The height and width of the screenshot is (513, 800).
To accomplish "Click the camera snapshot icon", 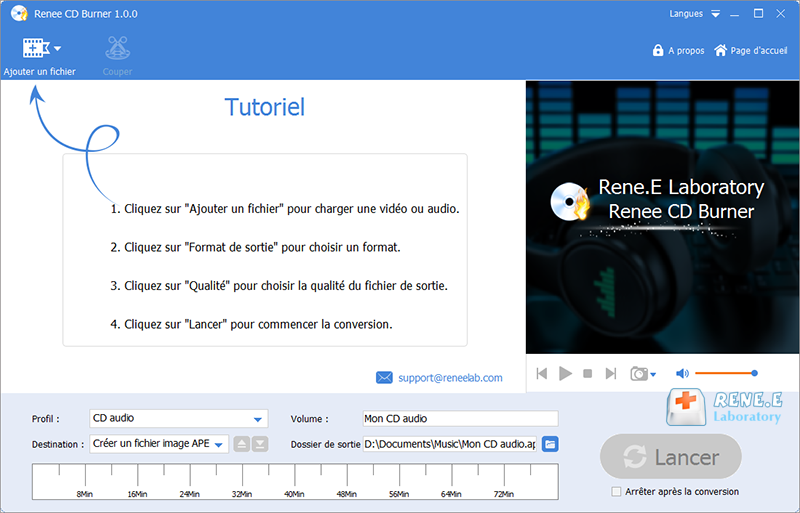I will (638, 374).
